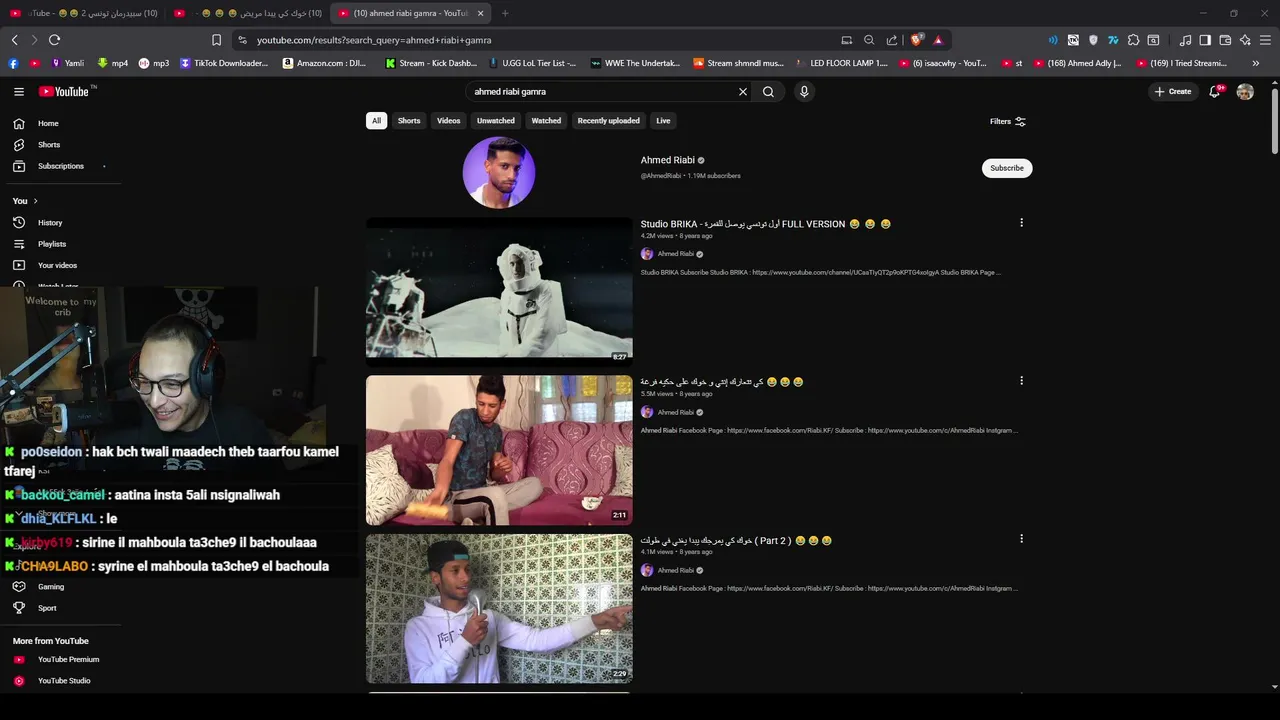
Task: Click the Ahmed Riabi channel avatar
Action: pyautogui.click(x=499, y=173)
